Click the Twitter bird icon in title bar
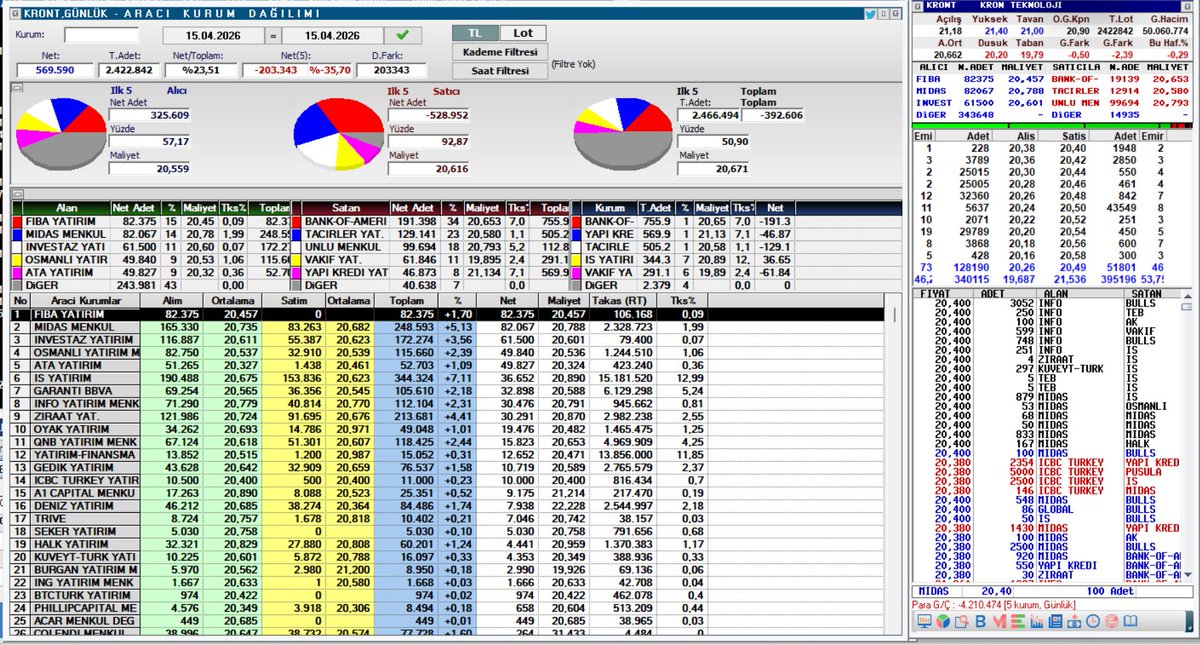Screen dimensions: 1200x645 coord(870,14)
